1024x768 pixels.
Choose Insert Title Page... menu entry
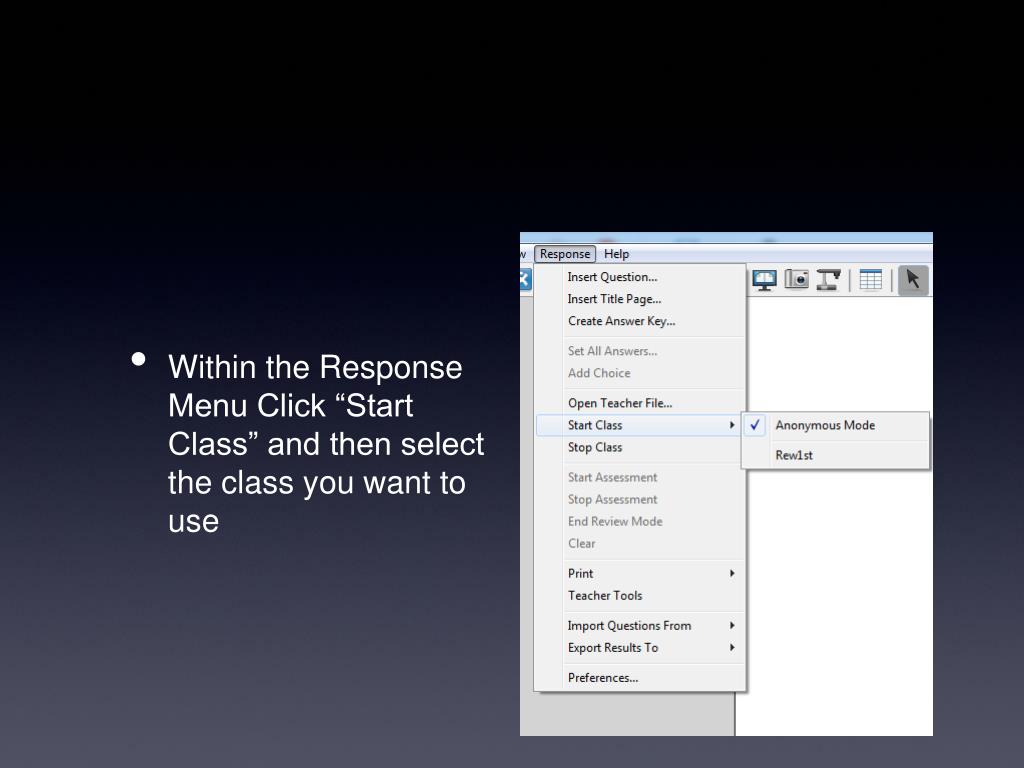[x=640, y=299]
